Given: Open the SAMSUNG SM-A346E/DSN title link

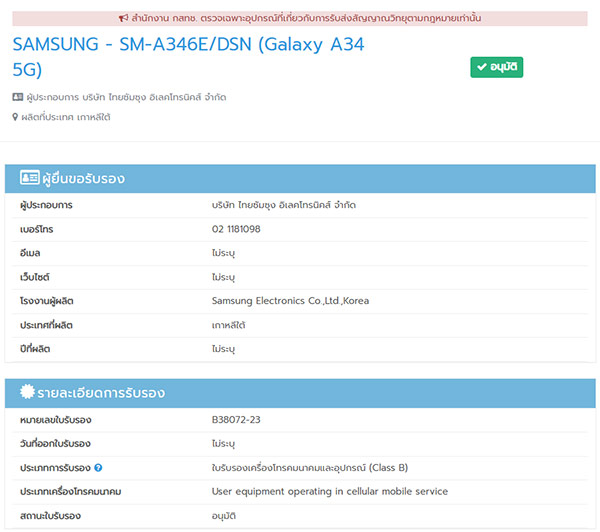Looking at the screenshot, I should point(188,57).
